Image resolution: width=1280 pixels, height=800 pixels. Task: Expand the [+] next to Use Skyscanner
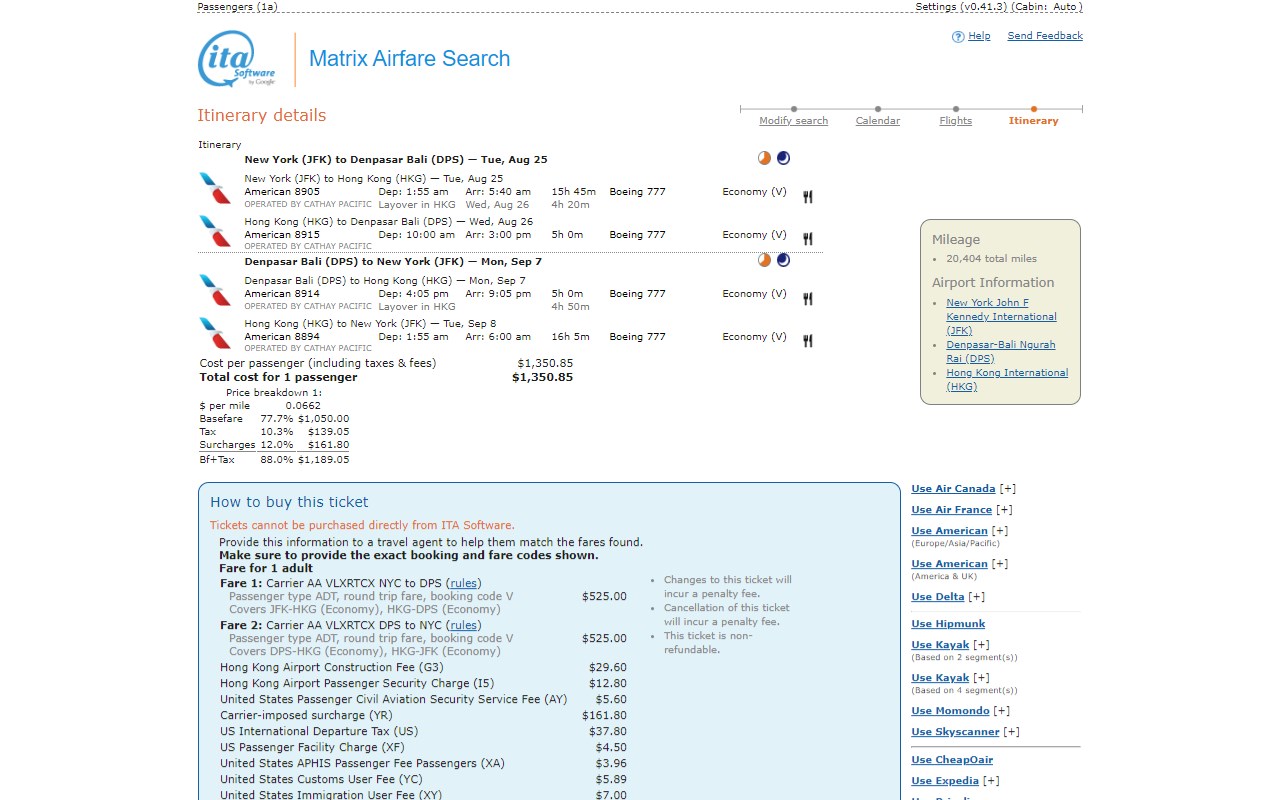click(1012, 732)
